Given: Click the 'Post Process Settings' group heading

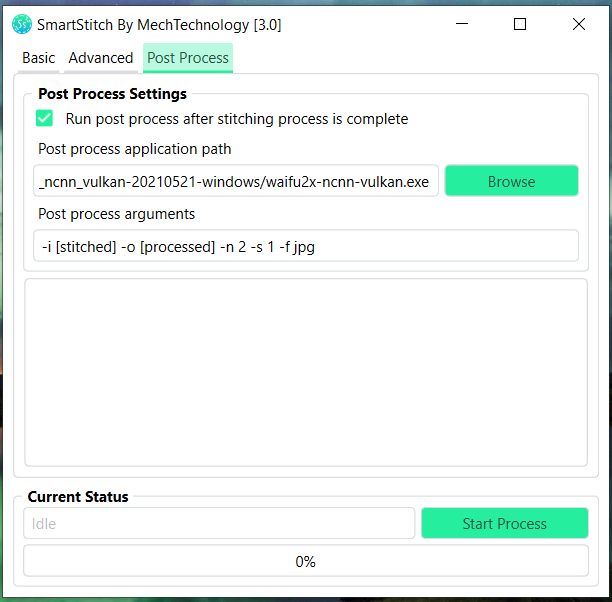Looking at the screenshot, I should point(112,94).
